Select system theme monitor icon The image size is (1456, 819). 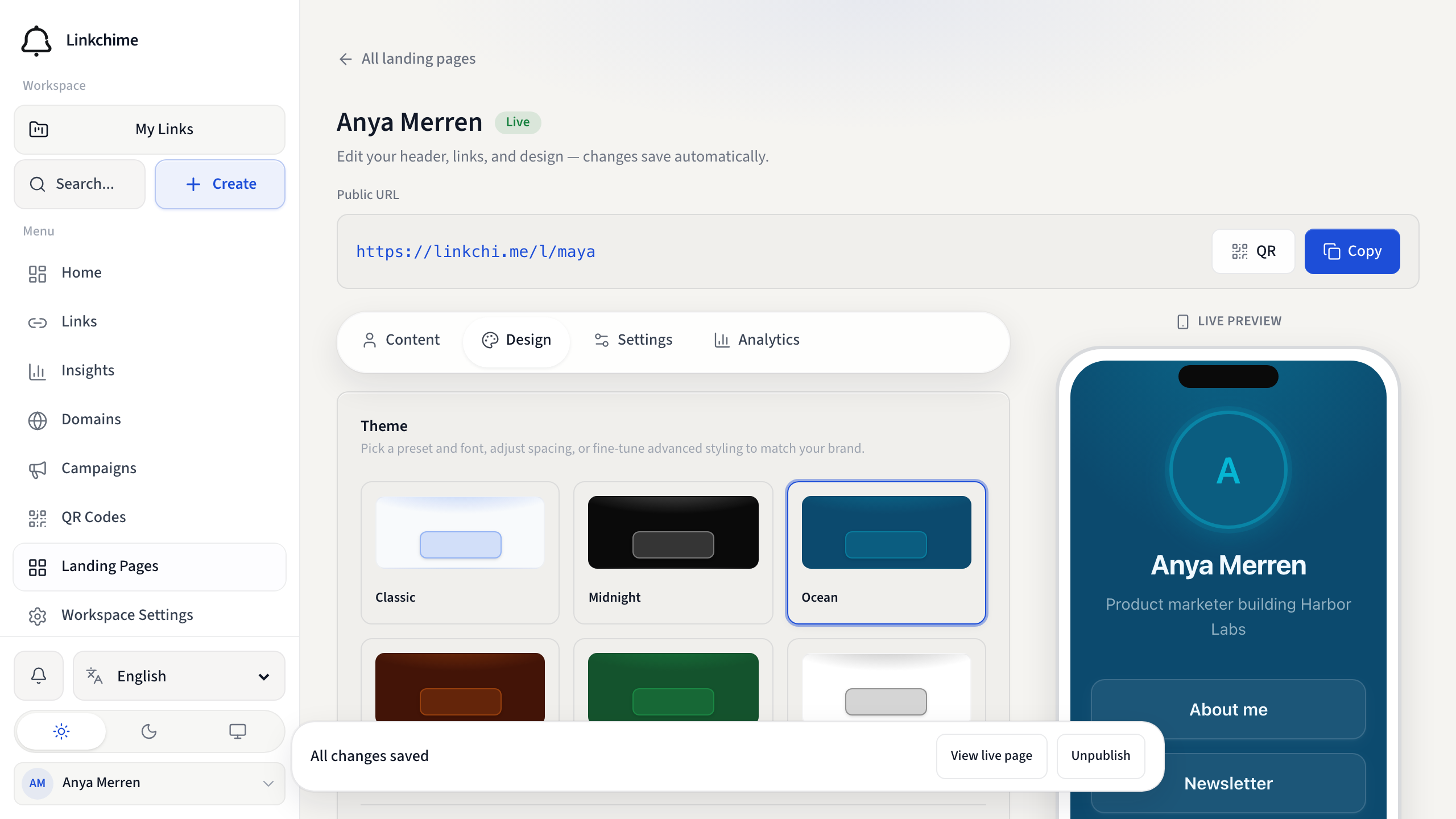click(x=238, y=731)
